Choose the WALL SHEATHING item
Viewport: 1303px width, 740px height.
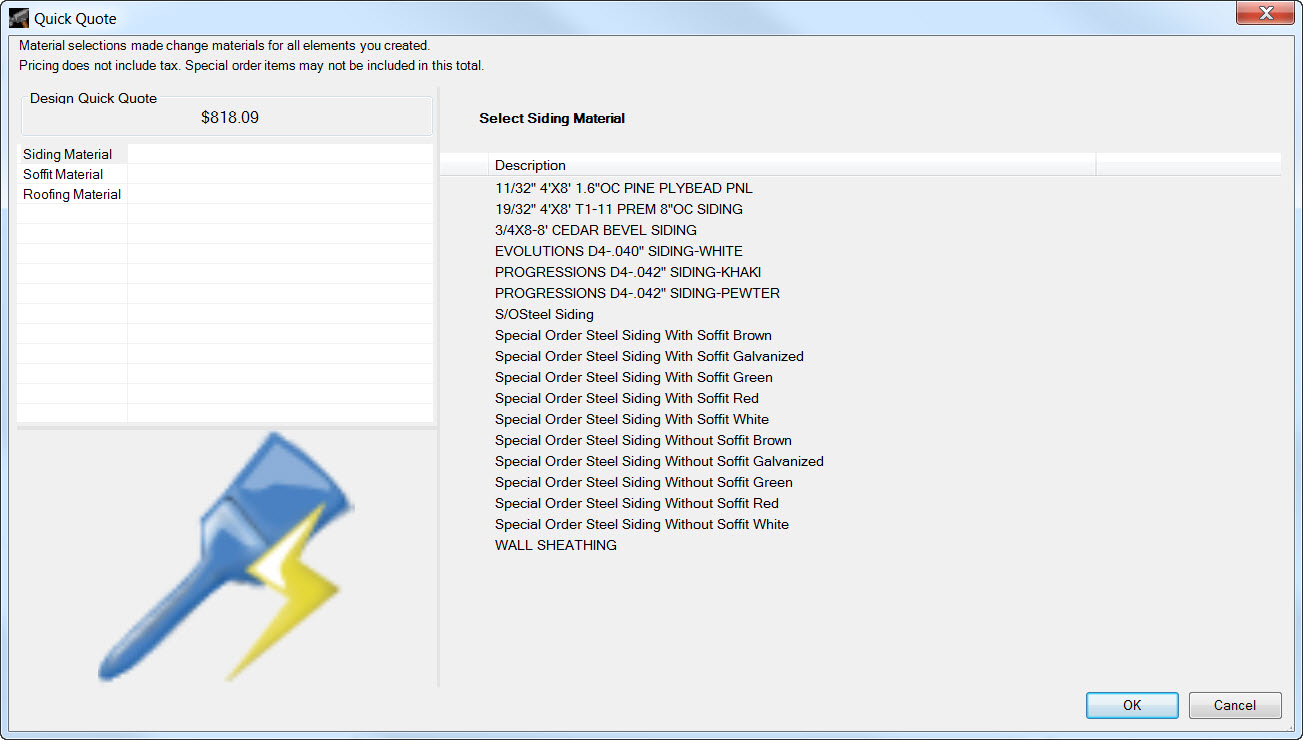click(x=556, y=545)
